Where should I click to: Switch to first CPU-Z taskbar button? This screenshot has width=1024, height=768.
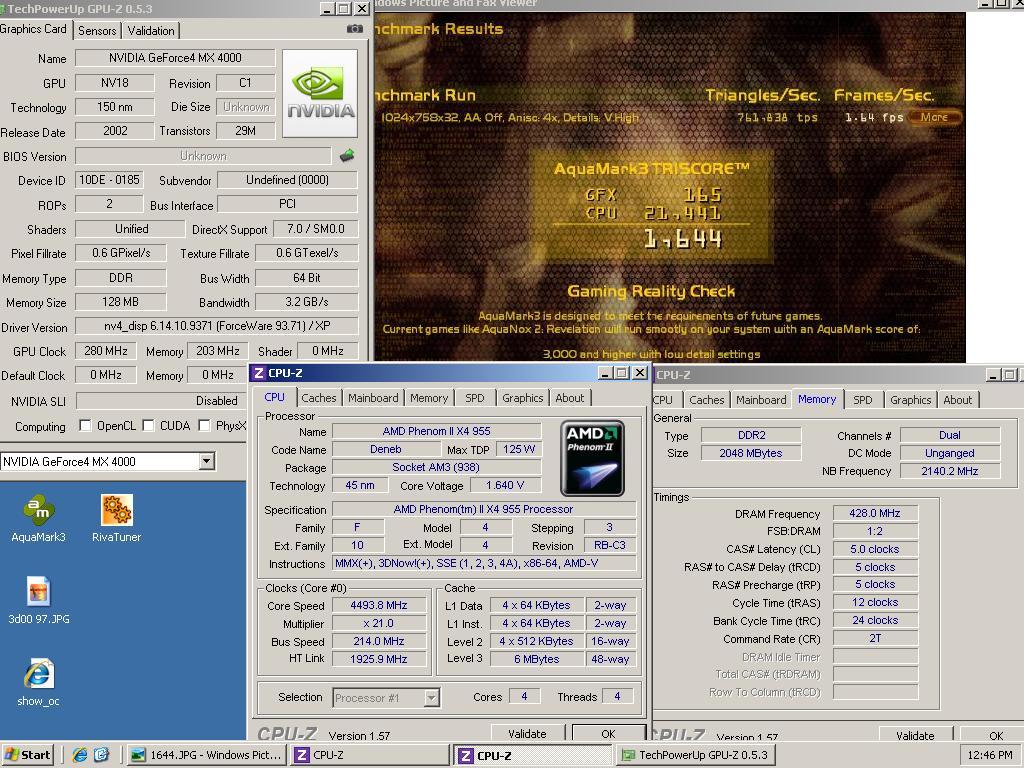(x=370, y=755)
